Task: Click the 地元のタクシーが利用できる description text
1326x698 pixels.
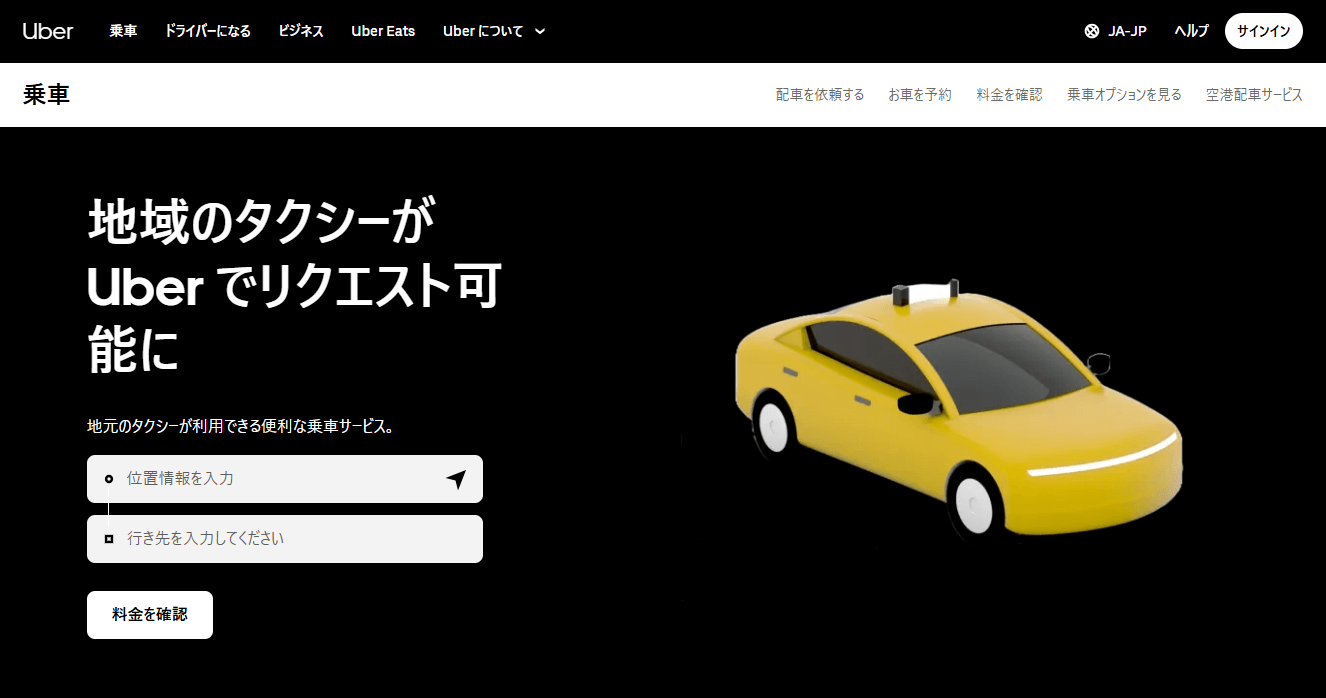Action: [241, 427]
